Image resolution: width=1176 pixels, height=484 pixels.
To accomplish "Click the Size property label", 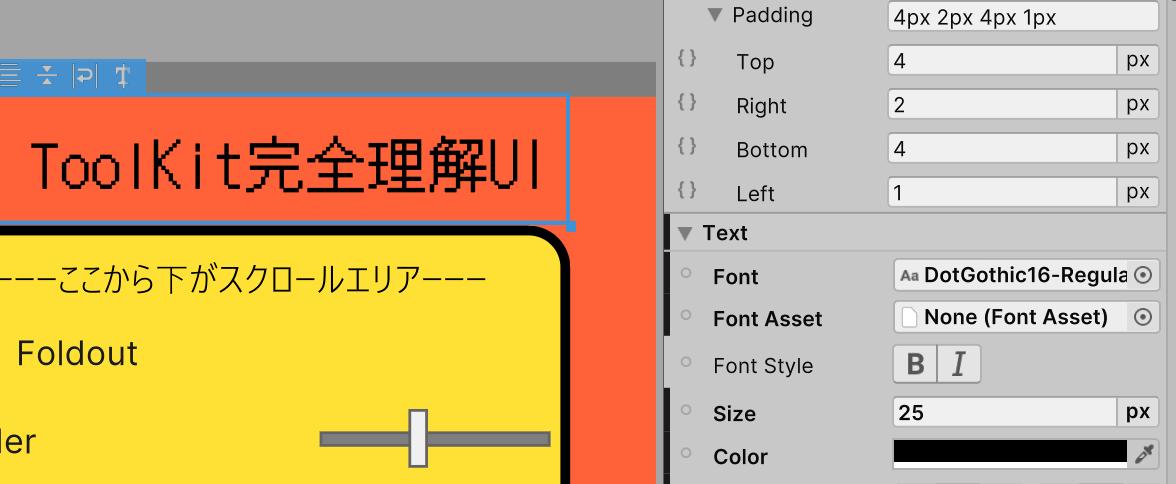I will 734,413.
